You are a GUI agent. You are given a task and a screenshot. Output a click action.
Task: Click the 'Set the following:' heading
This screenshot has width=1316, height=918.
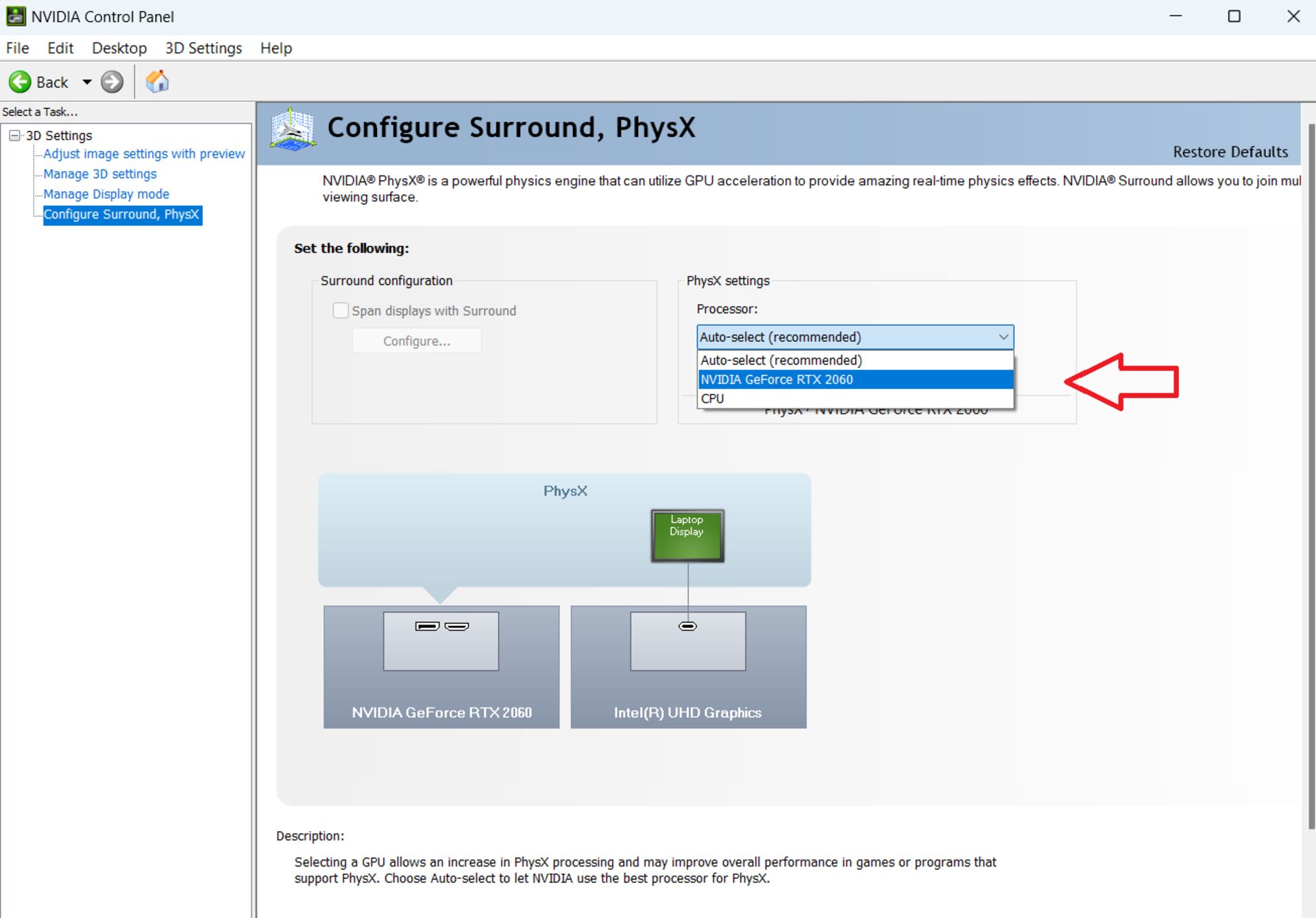352,249
